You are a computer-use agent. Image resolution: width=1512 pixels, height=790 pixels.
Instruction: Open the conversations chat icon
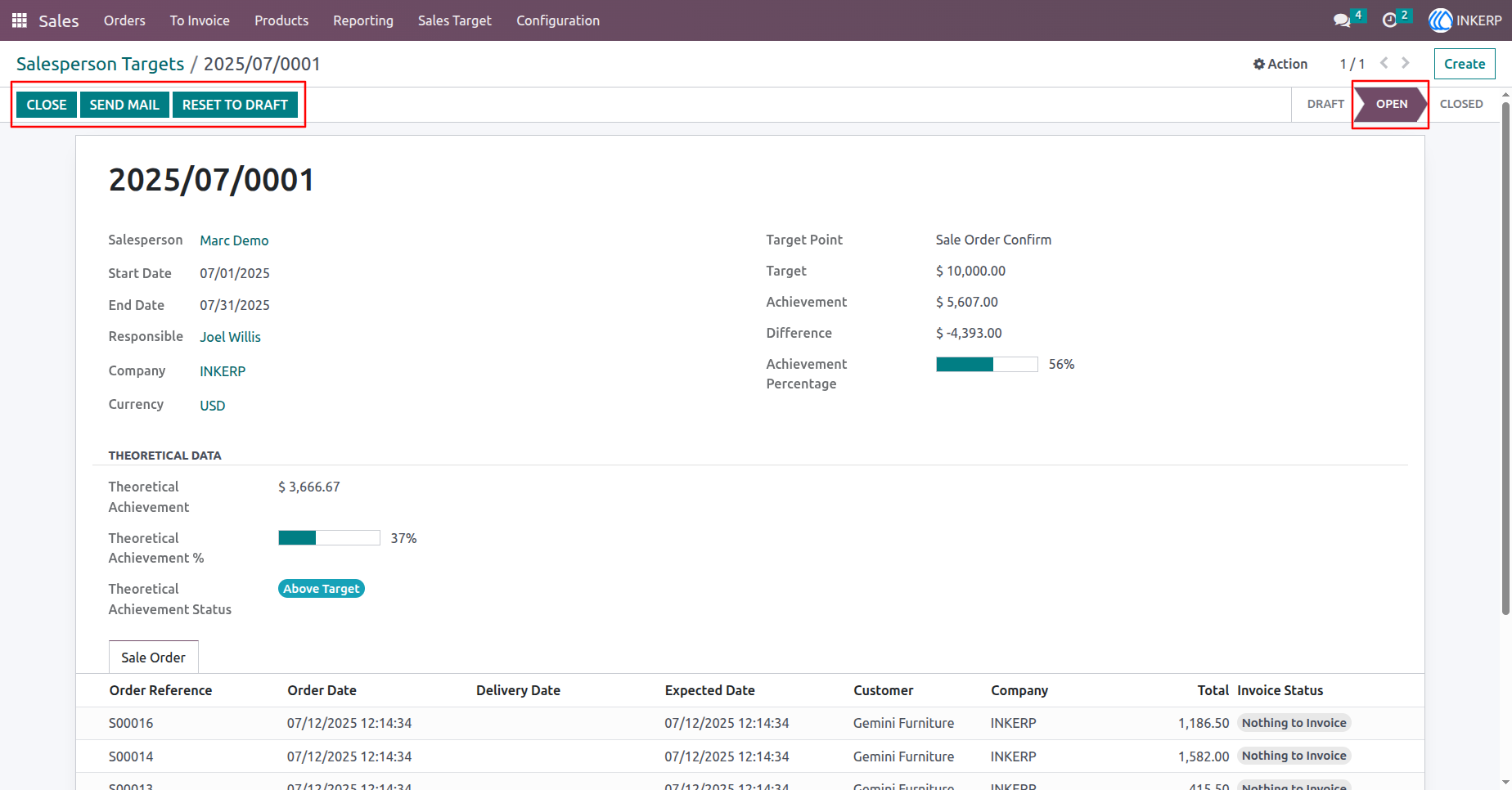point(1342,20)
